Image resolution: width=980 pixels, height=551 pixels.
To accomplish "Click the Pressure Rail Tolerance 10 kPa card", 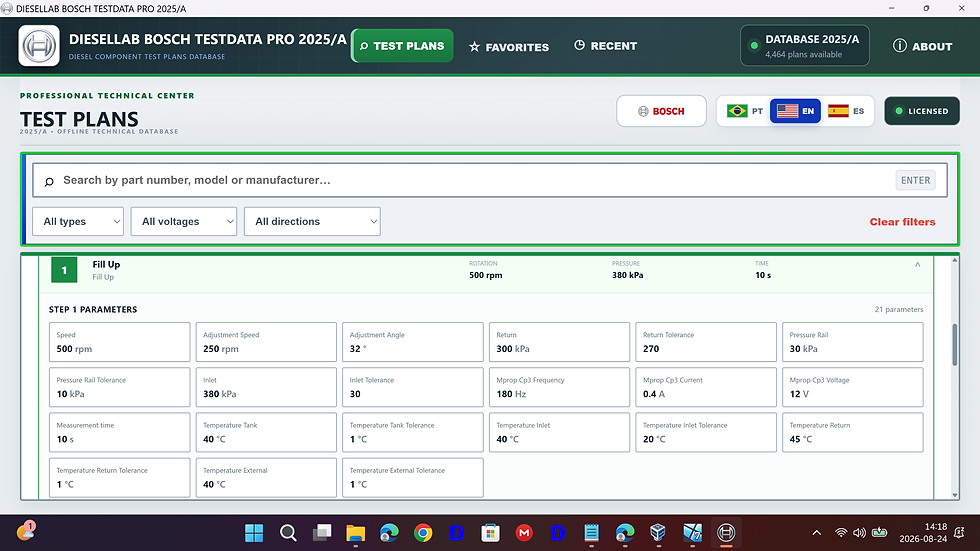I will click(119, 387).
